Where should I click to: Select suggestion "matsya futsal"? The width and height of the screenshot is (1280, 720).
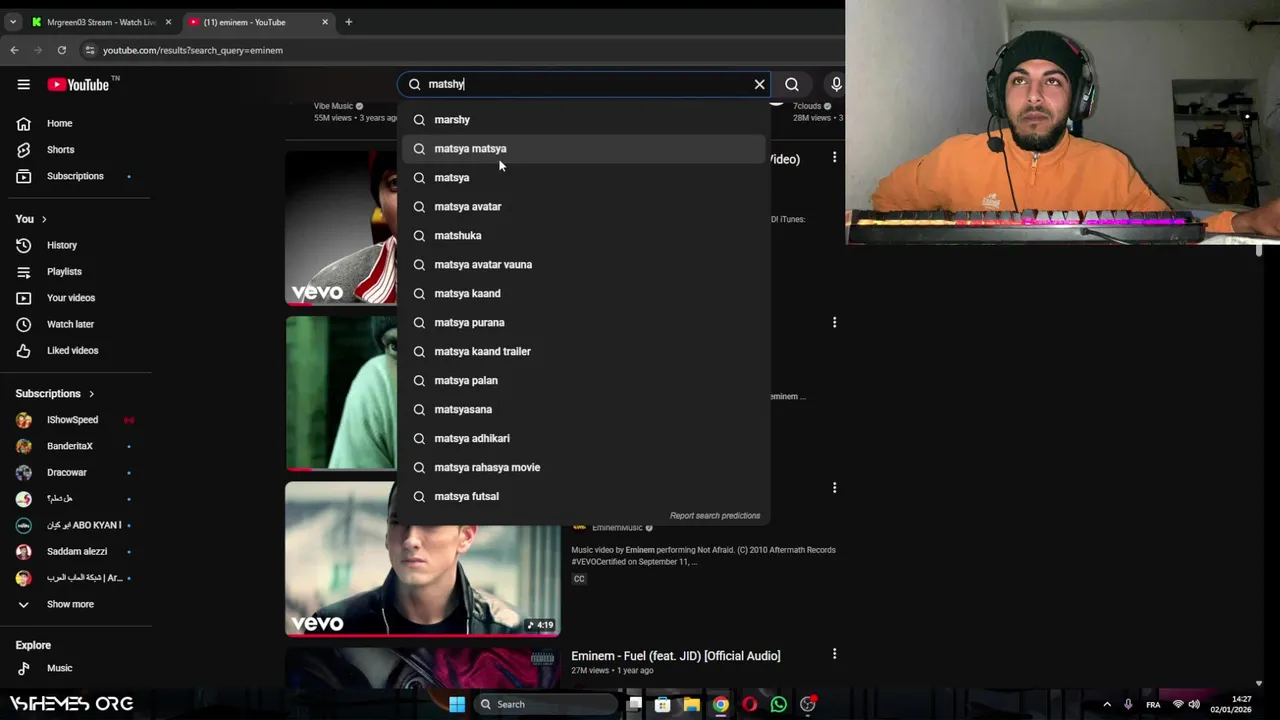pyautogui.click(x=585, y=496)
